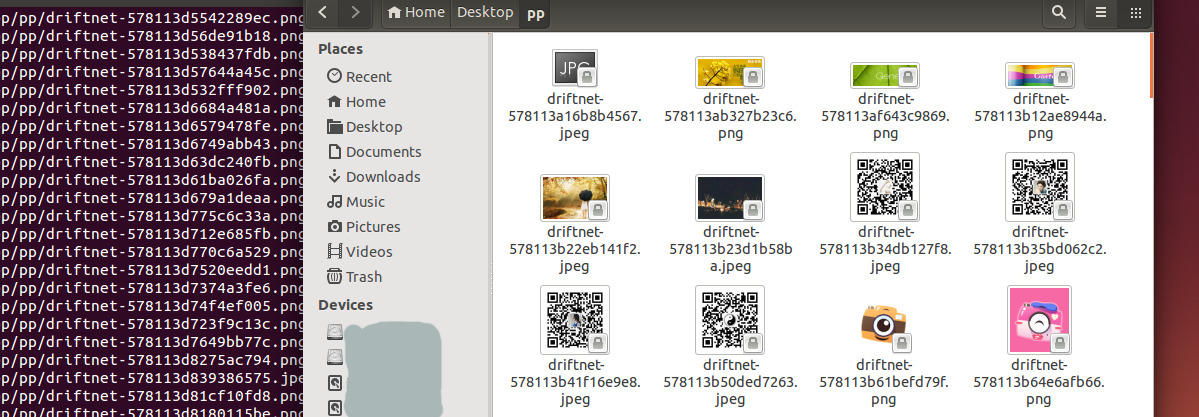Click file name driftnet-578113b12ae8944a.png label
1199x417 pixels.
click(1040, 116)
